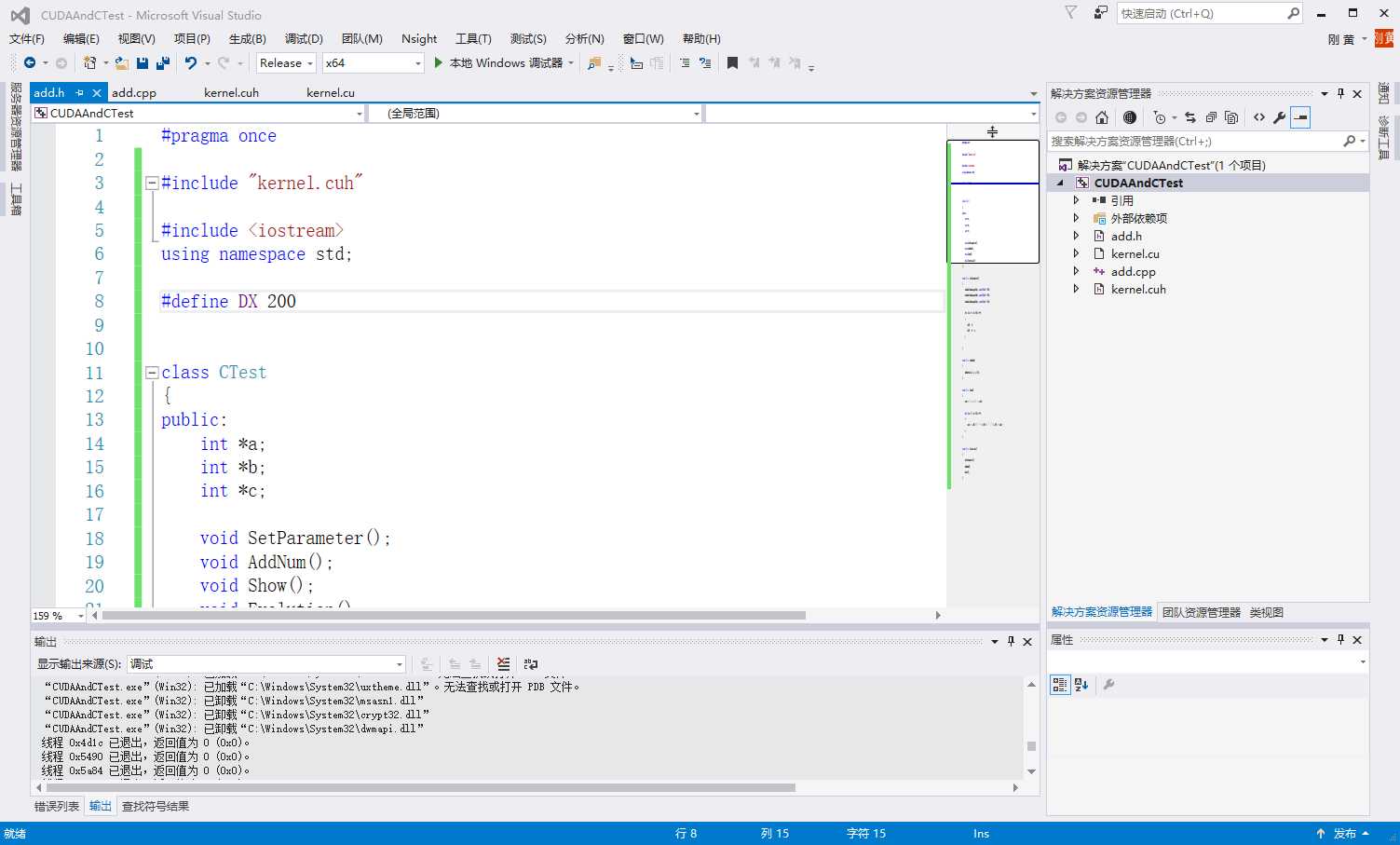Start debugging with the green play icon
Image resolution: width=1400 pixels, height=845 pixels.
(x=439, y=62)
